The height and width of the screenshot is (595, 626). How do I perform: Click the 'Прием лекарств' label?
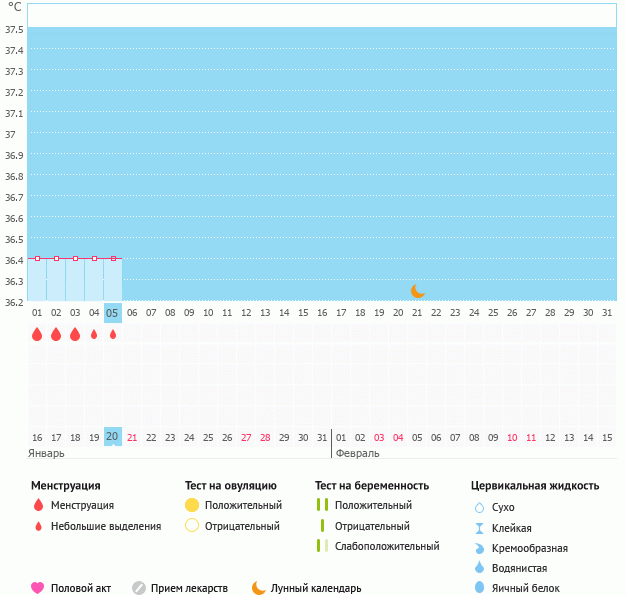(189, 588)
